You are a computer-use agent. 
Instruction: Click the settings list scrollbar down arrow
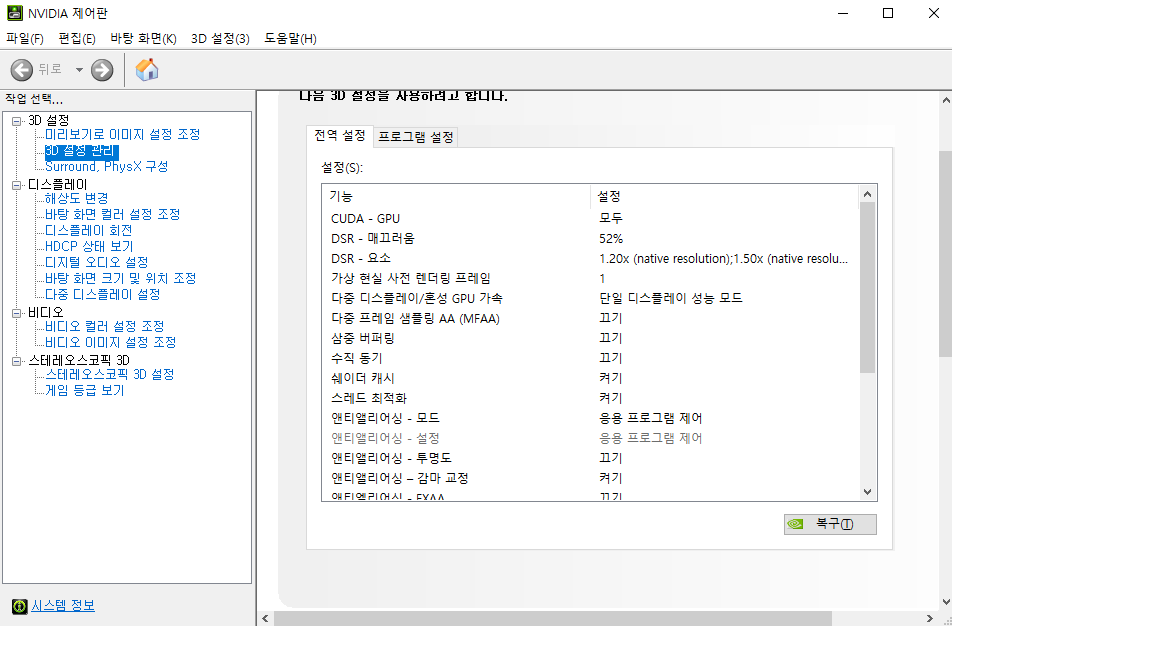[866, 492]
